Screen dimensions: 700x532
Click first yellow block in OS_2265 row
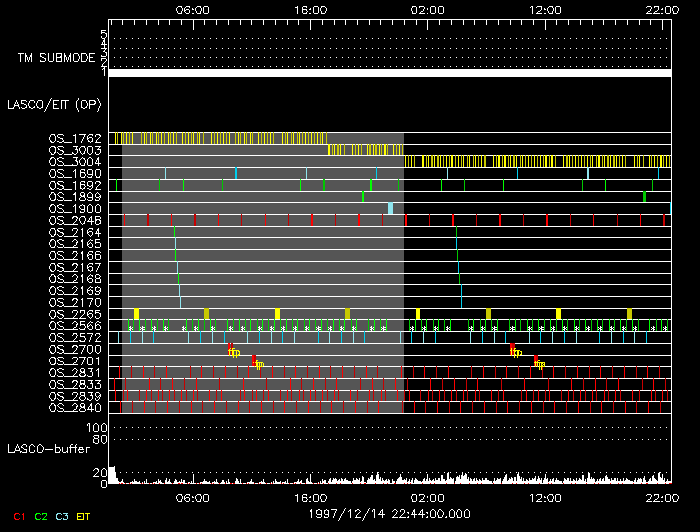(x=136, y=314)
